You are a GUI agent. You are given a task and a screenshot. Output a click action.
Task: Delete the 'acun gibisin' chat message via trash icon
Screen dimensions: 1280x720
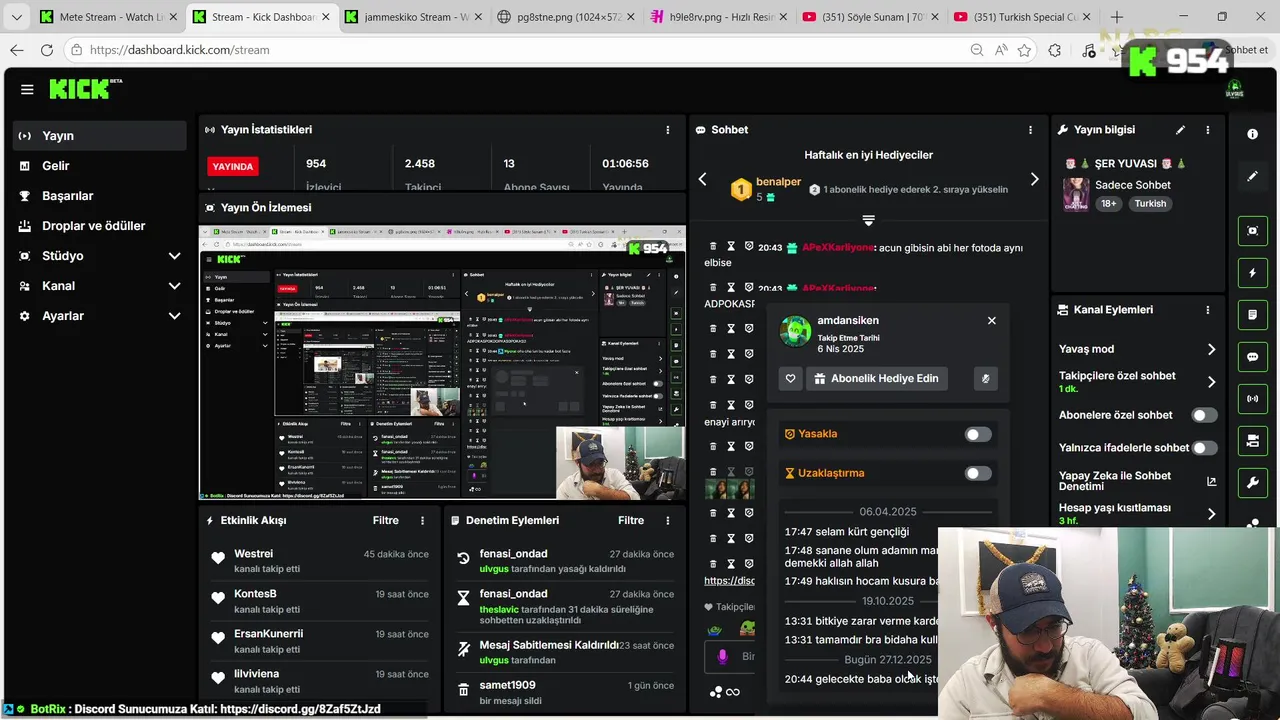tap(713, 247)
